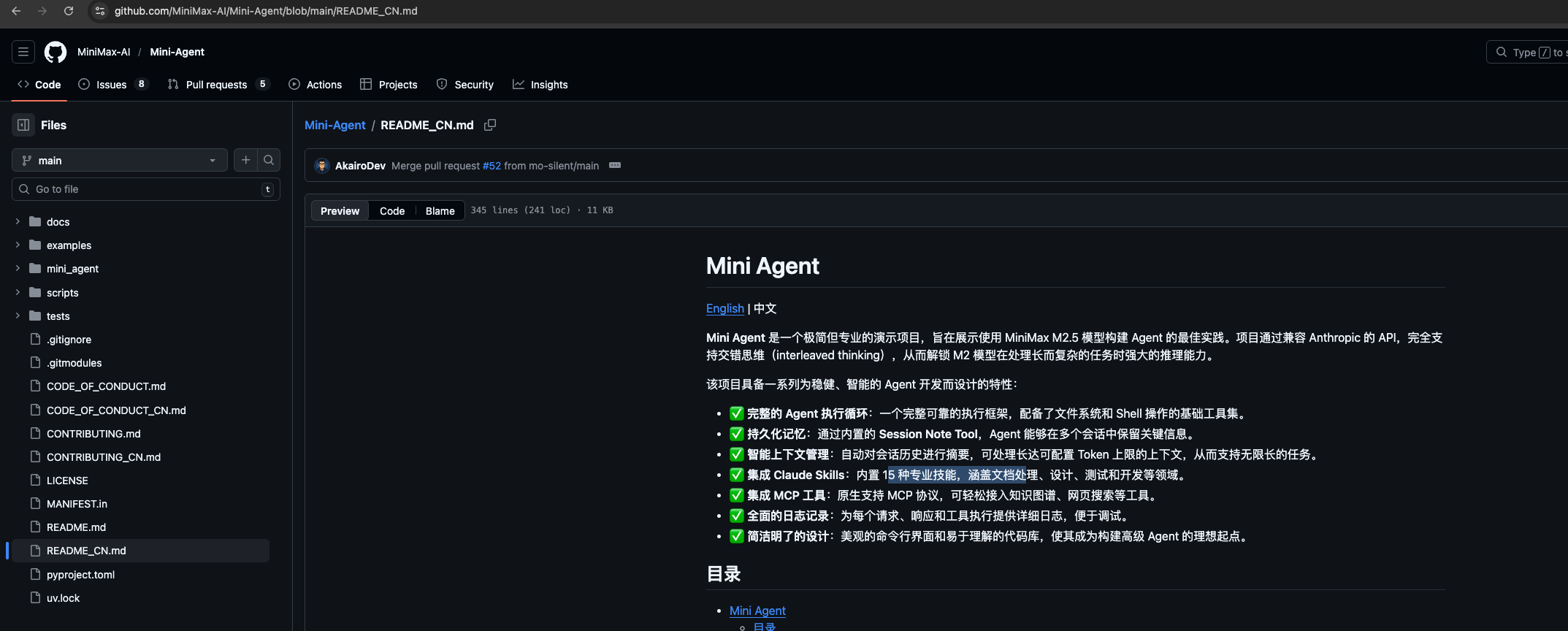
Task: Switch to Preview file view
Action: (x=340, y=211)
